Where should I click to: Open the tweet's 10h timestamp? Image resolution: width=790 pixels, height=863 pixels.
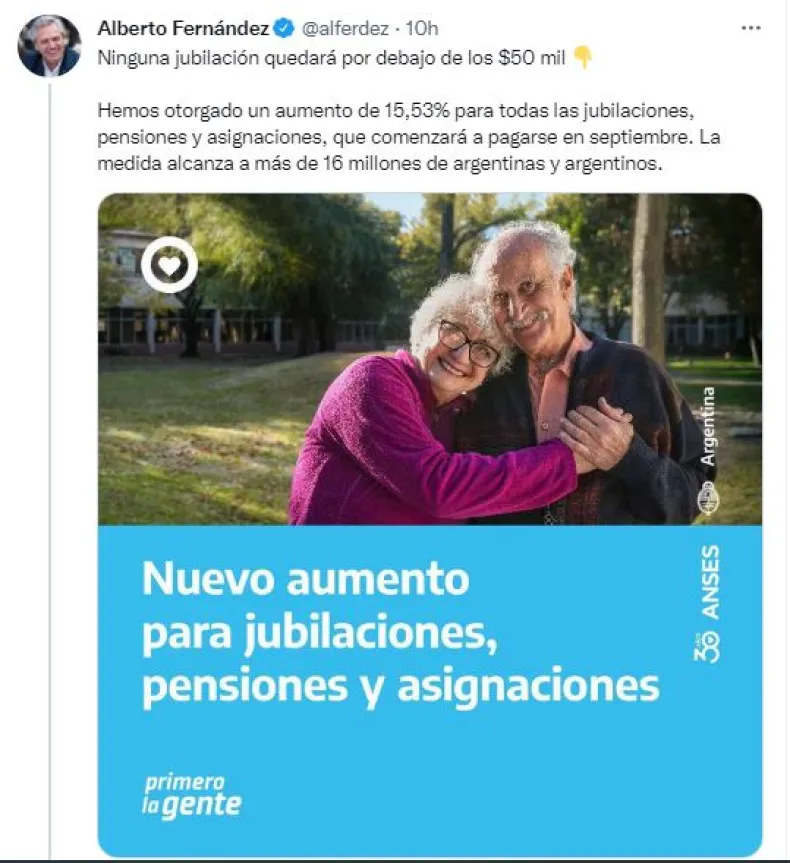coord(422,28)
